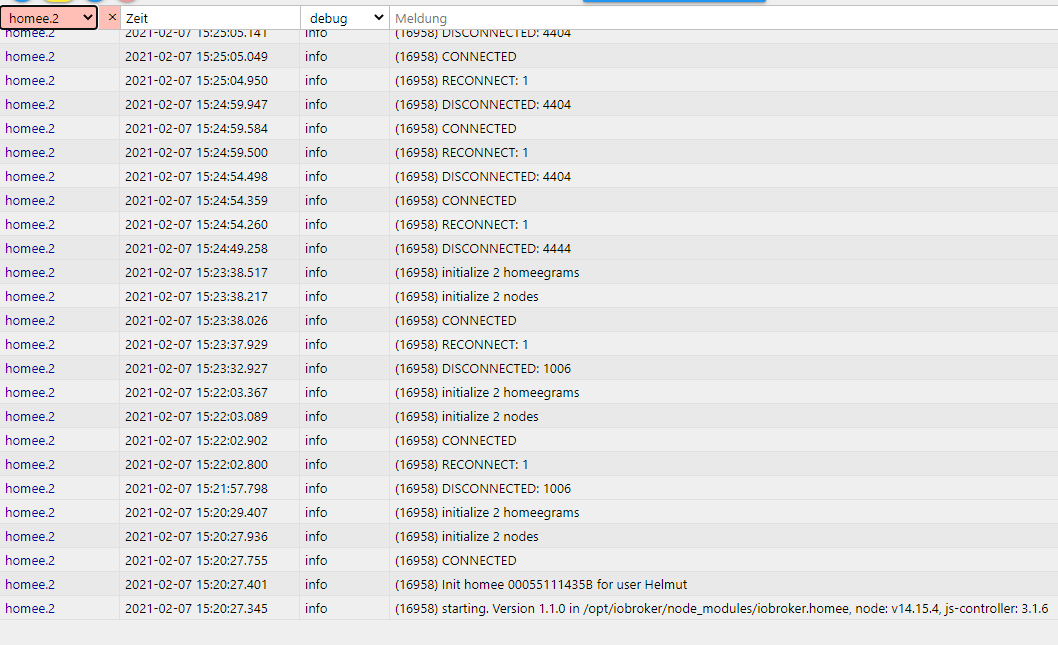Viewport: 1058px width, 645px height.
Task: Select timestamp 2021-02-07 15:24:49.258
Action: tap(196, 248)
